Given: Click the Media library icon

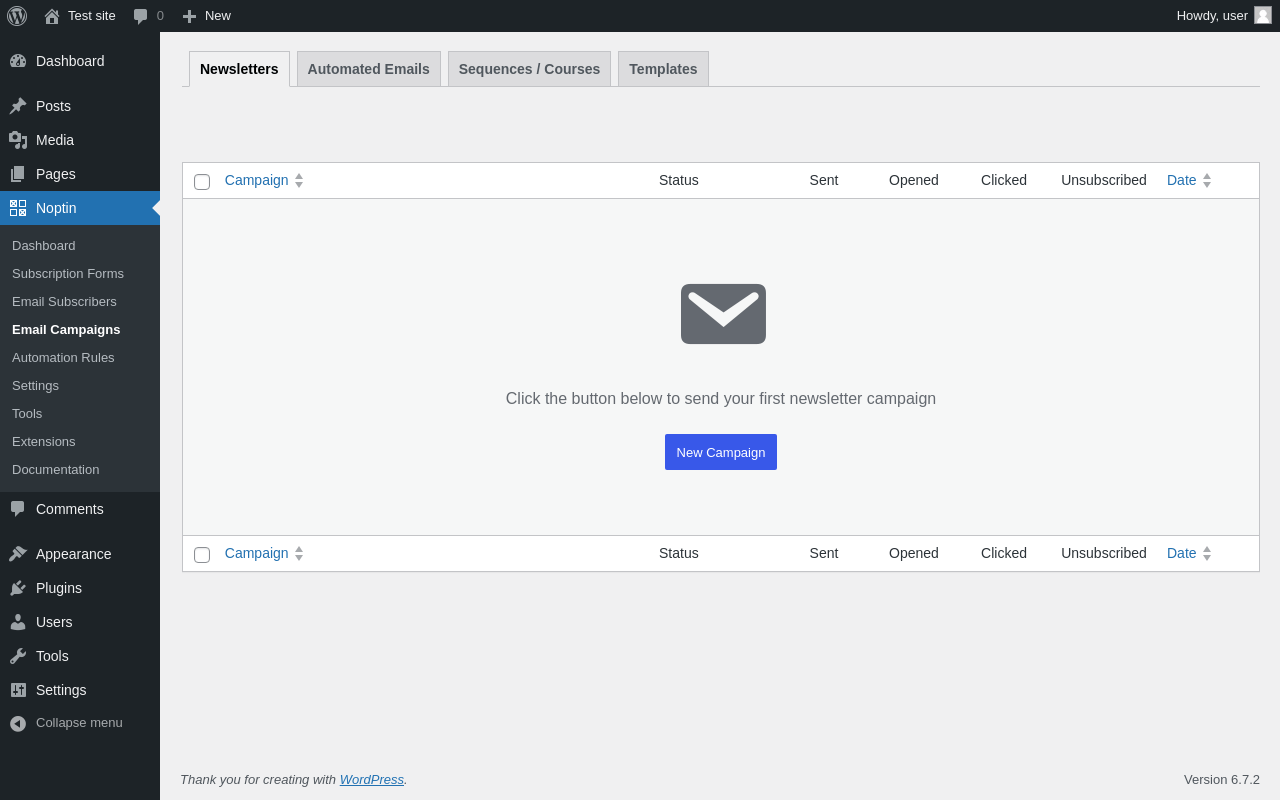Looking at the screenshot, I should pyautogui.click(x=18, y=140).
